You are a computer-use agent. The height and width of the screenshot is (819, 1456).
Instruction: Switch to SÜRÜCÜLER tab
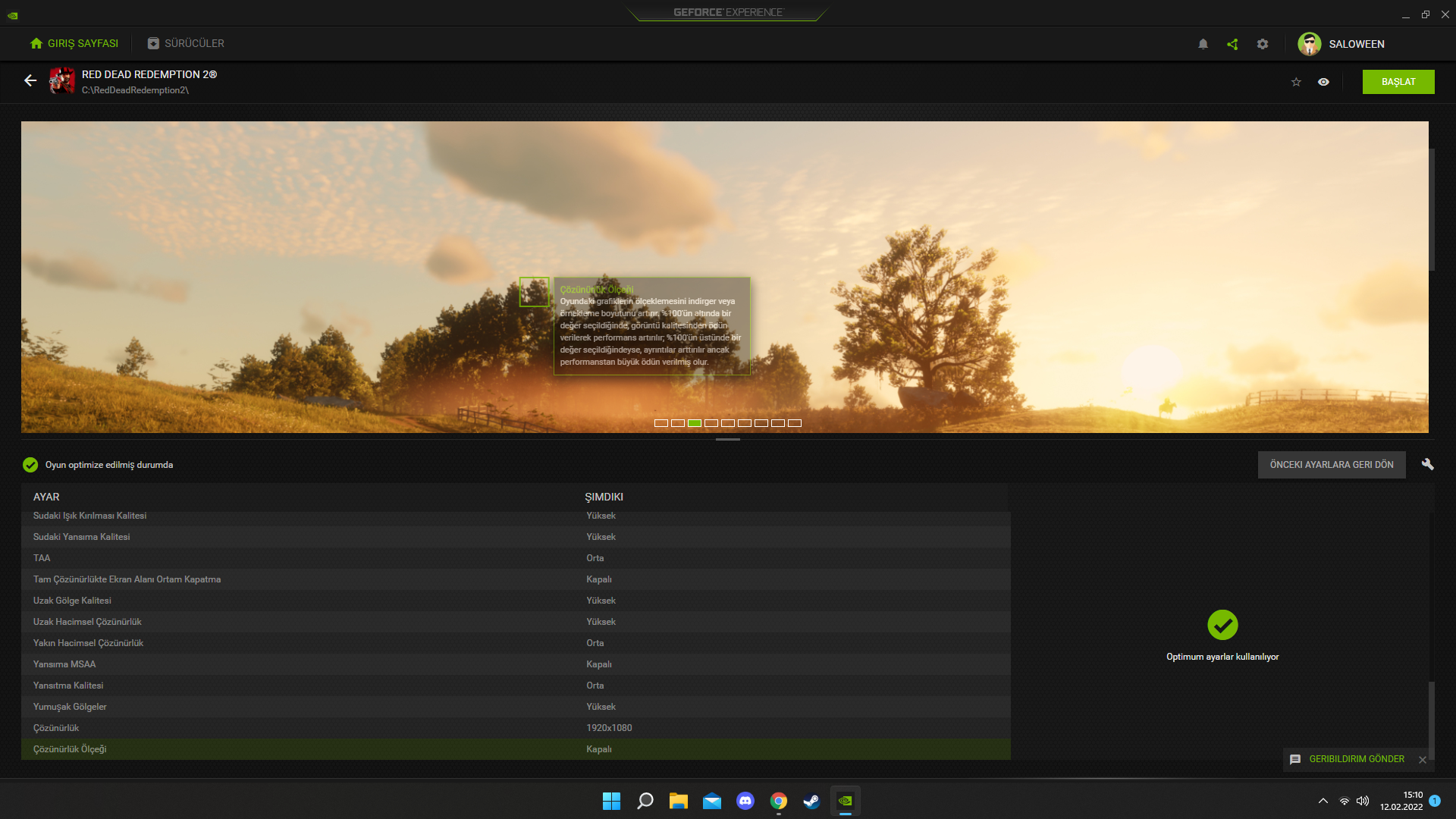pos(186,43)
